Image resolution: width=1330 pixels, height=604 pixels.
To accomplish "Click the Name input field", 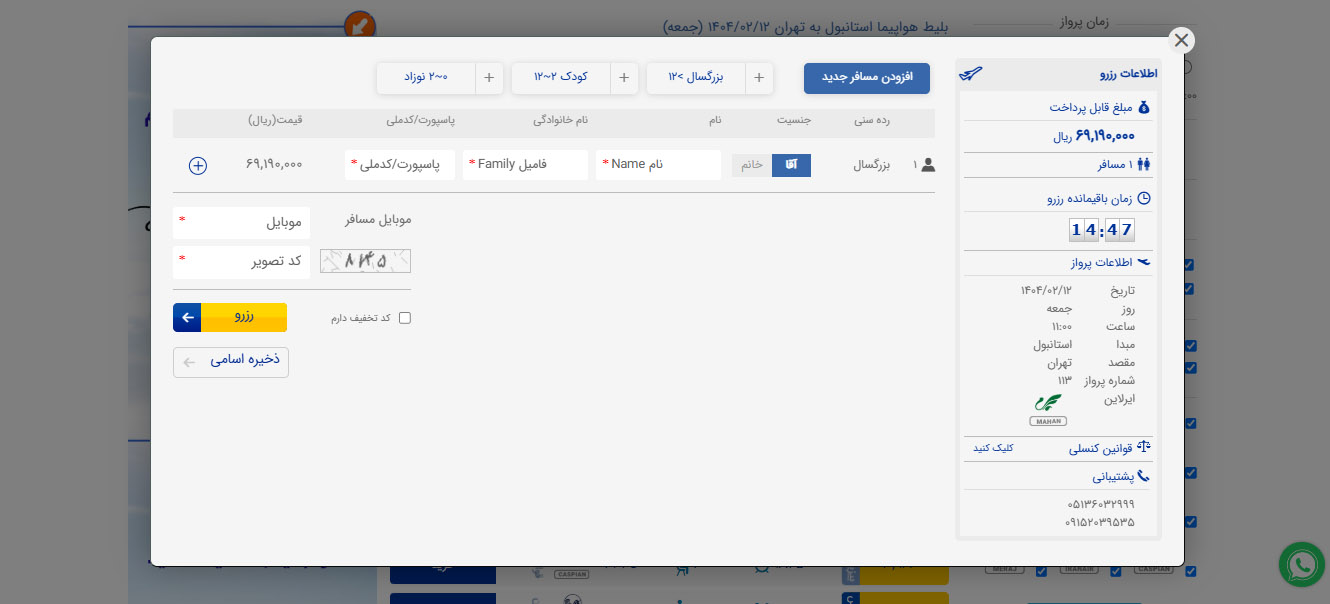I will (x=658, y=165).
